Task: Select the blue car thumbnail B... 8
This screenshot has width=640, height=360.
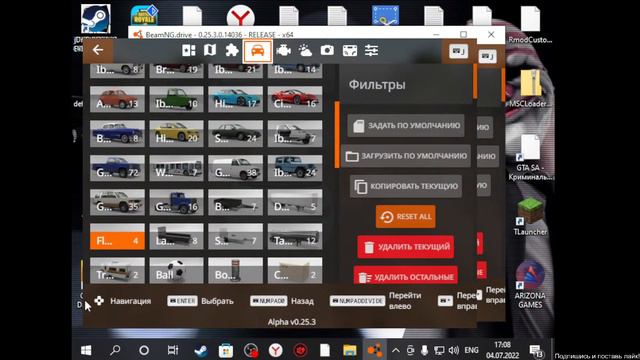Action: 117,133
